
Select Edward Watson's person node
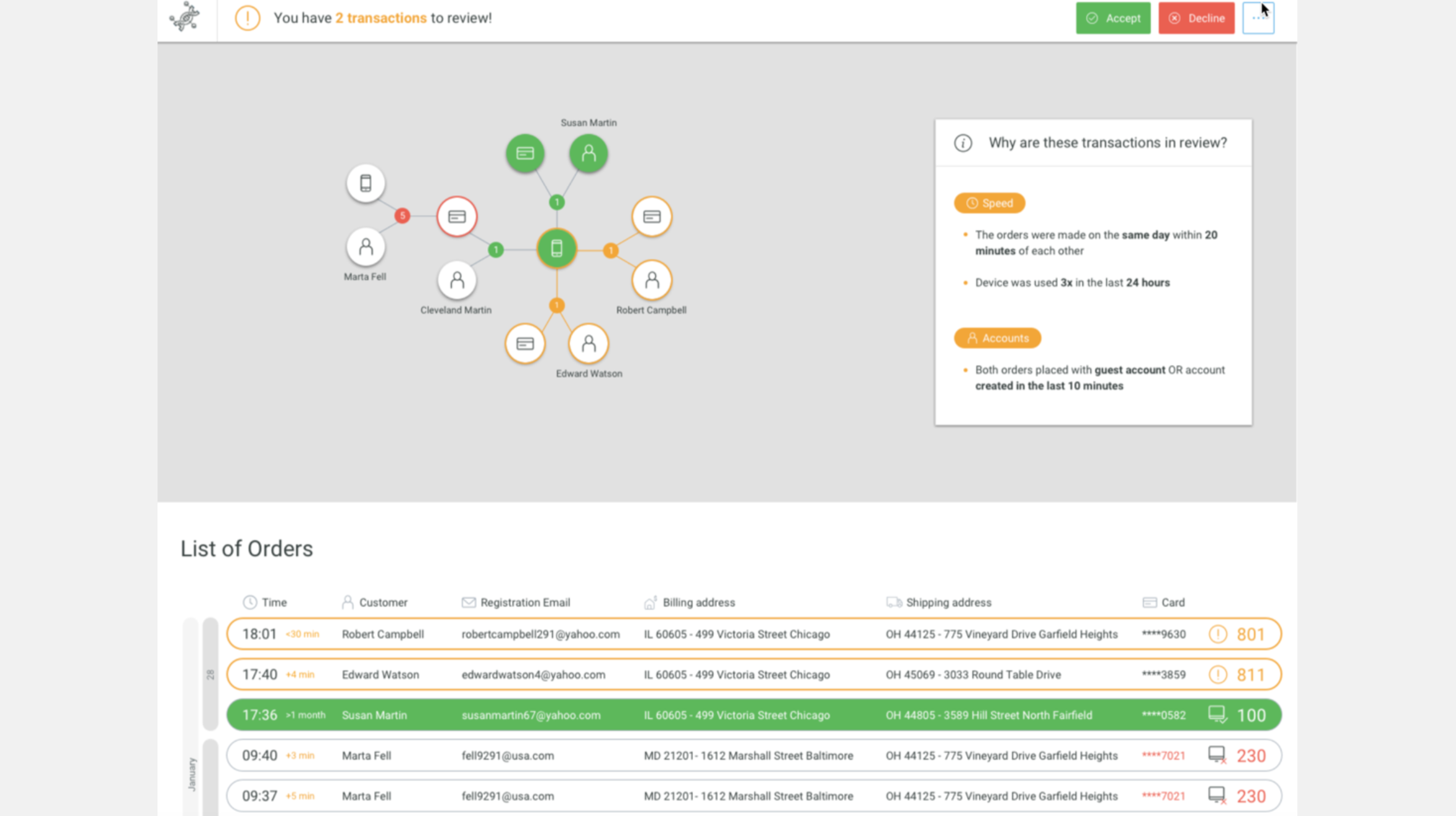click(588, 343)
